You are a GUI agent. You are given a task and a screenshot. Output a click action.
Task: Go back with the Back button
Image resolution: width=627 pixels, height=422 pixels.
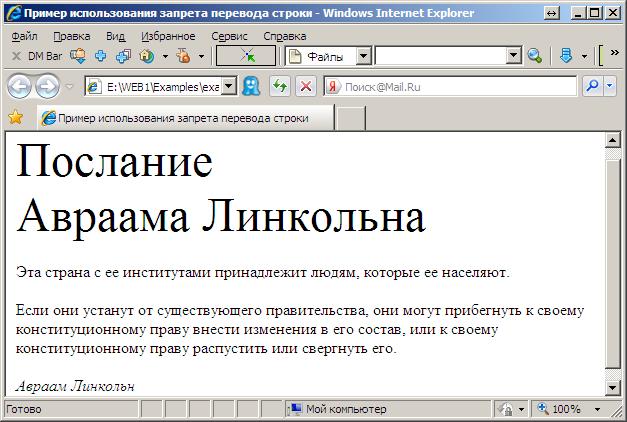pyautogui.click(x=19, y=86)
